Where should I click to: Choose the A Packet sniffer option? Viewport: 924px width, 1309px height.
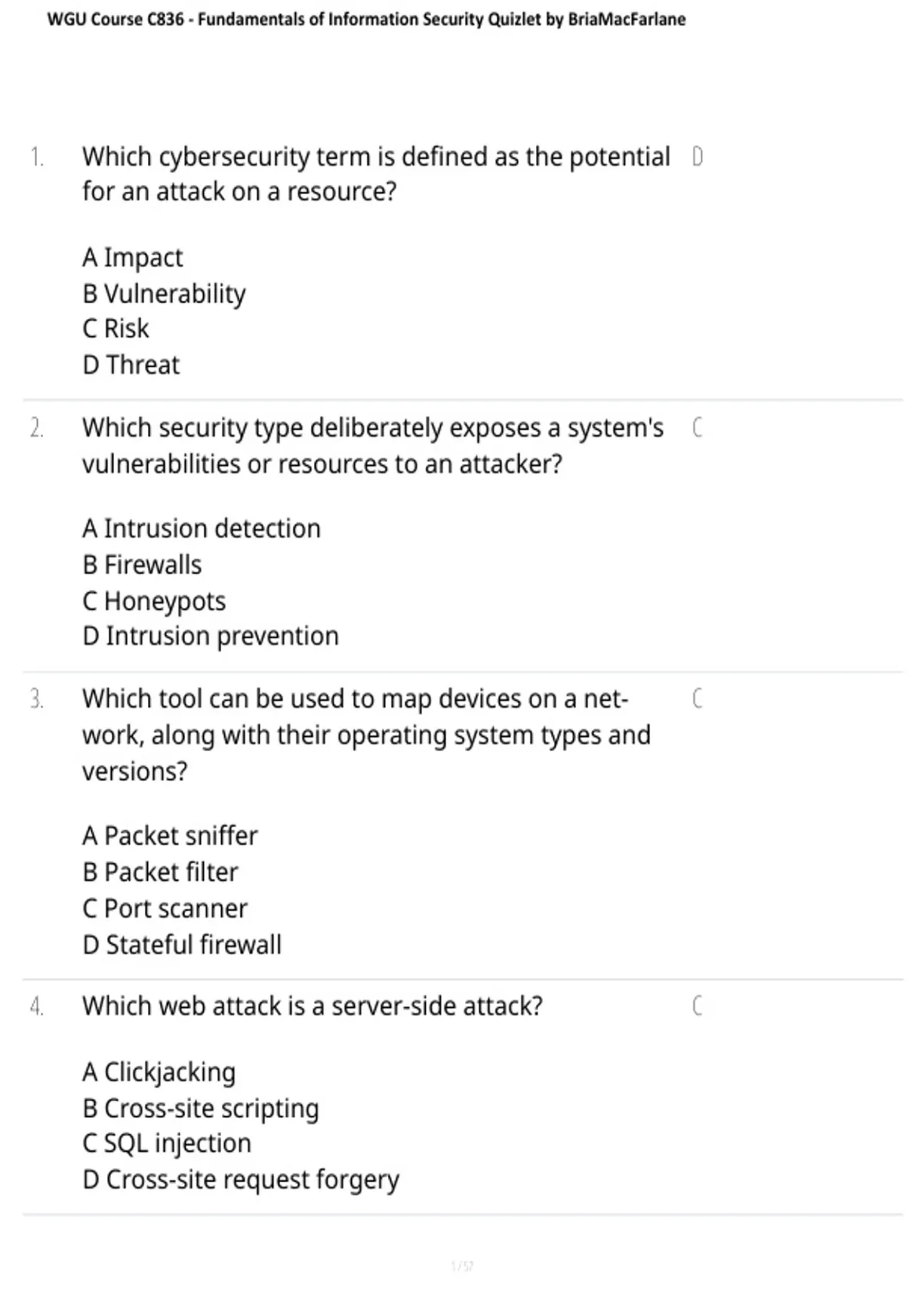click(170, 836)
